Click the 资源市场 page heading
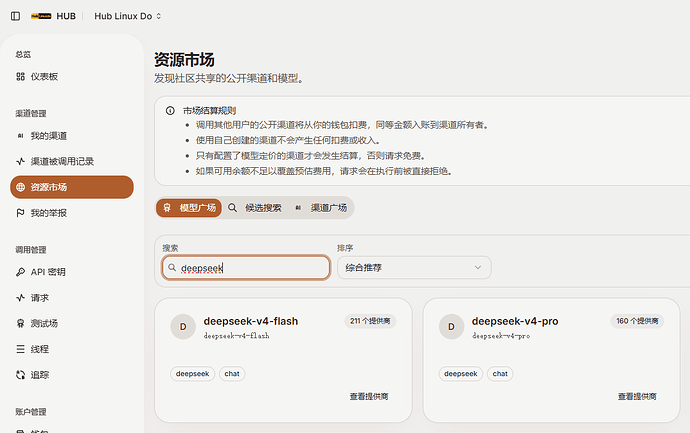 [x=184, y=59]
